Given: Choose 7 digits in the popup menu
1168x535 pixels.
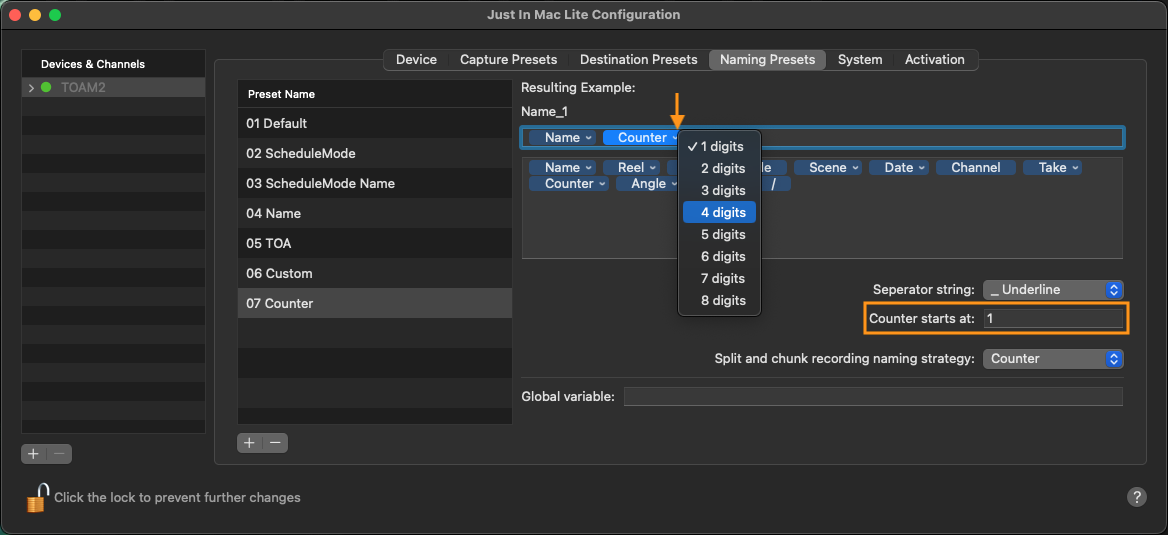Looking at the screenshot, I should tap(720, 279).
